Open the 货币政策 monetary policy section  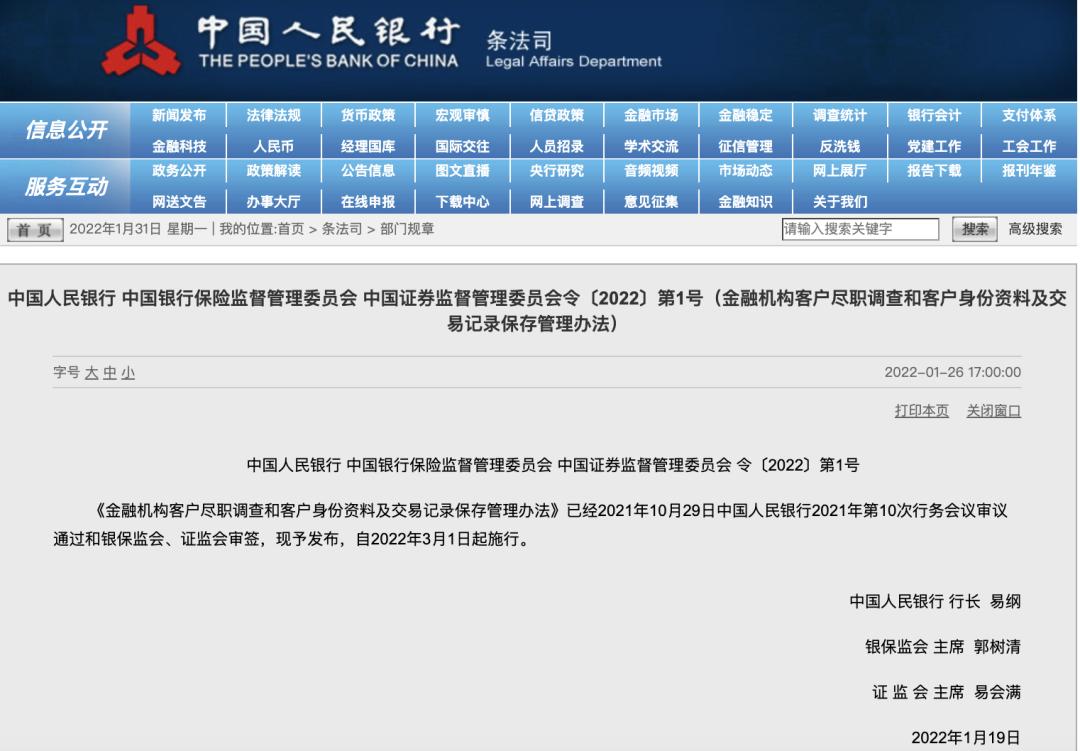click(x=369, y=115)
